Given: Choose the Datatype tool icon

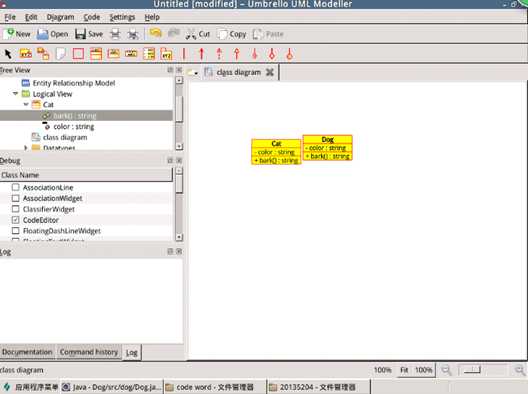Looking at the screenshot, I should pos(131,54).
